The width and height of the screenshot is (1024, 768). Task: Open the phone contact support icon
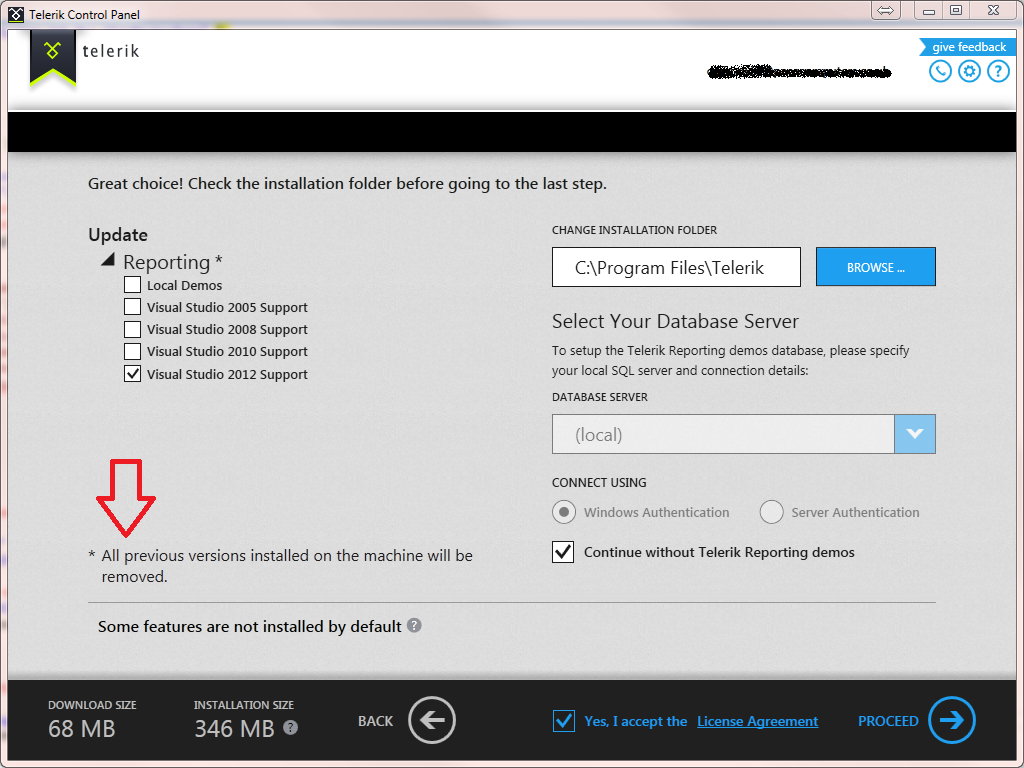point(940,71)
